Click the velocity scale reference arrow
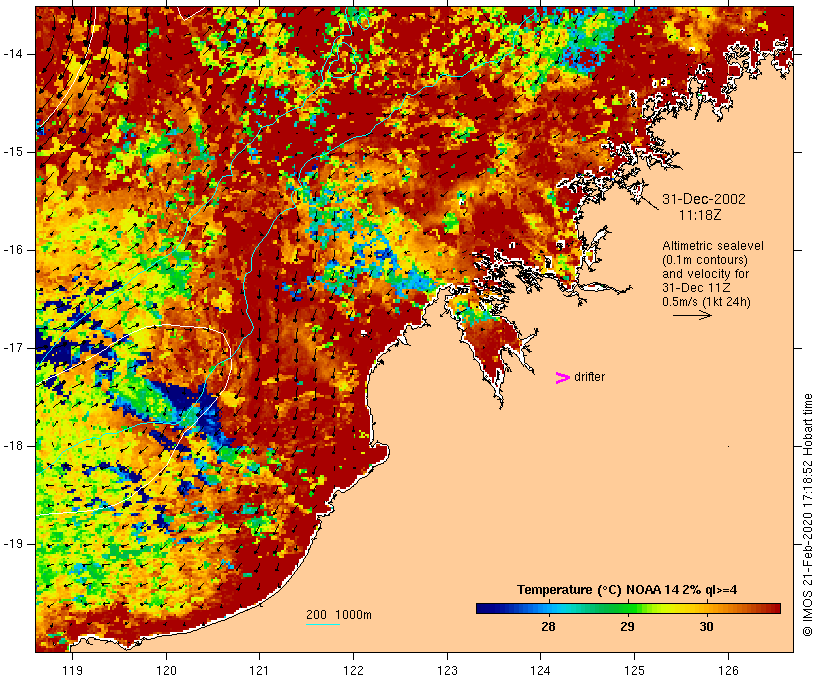The height and width of the screenshot is (680, 820). tap(692, 315)
